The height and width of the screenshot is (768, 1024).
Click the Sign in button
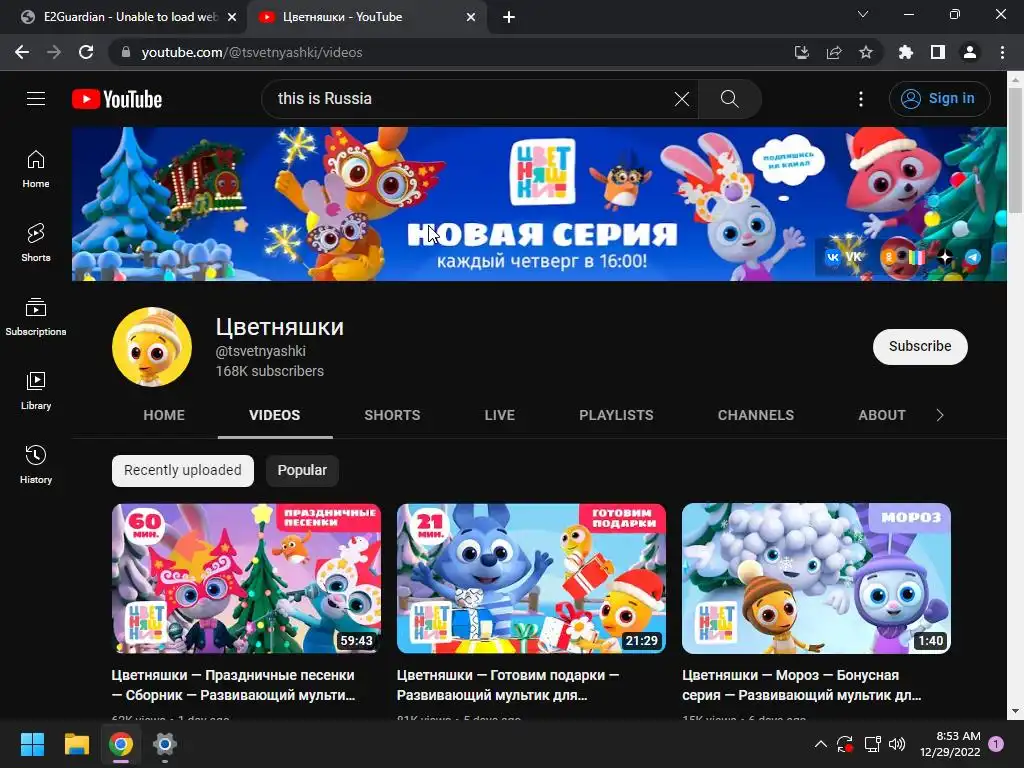point(938,99)
